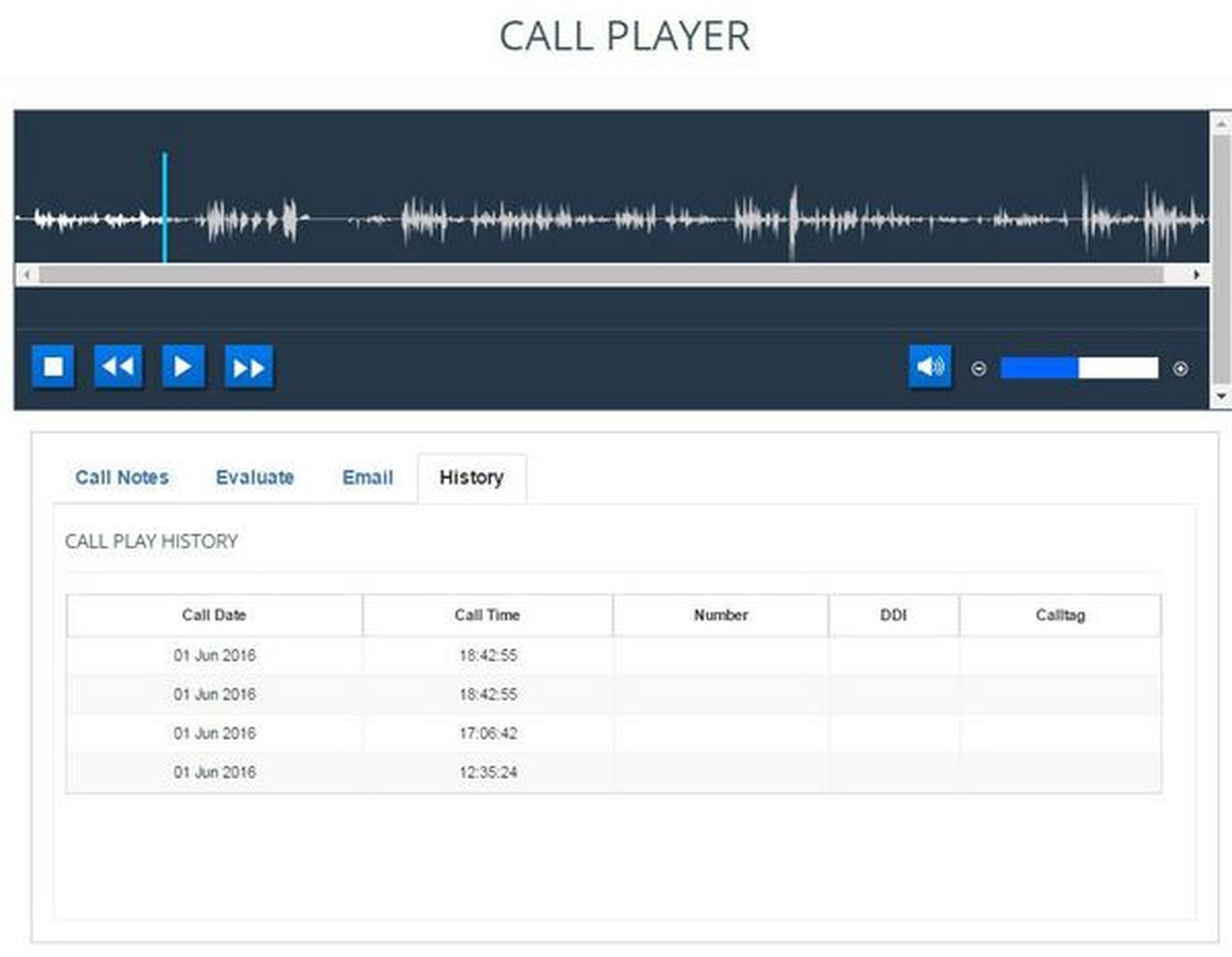This screenshot has height=957, width=1232.
Task: Click the rewind button
Action: pos(118,367)
